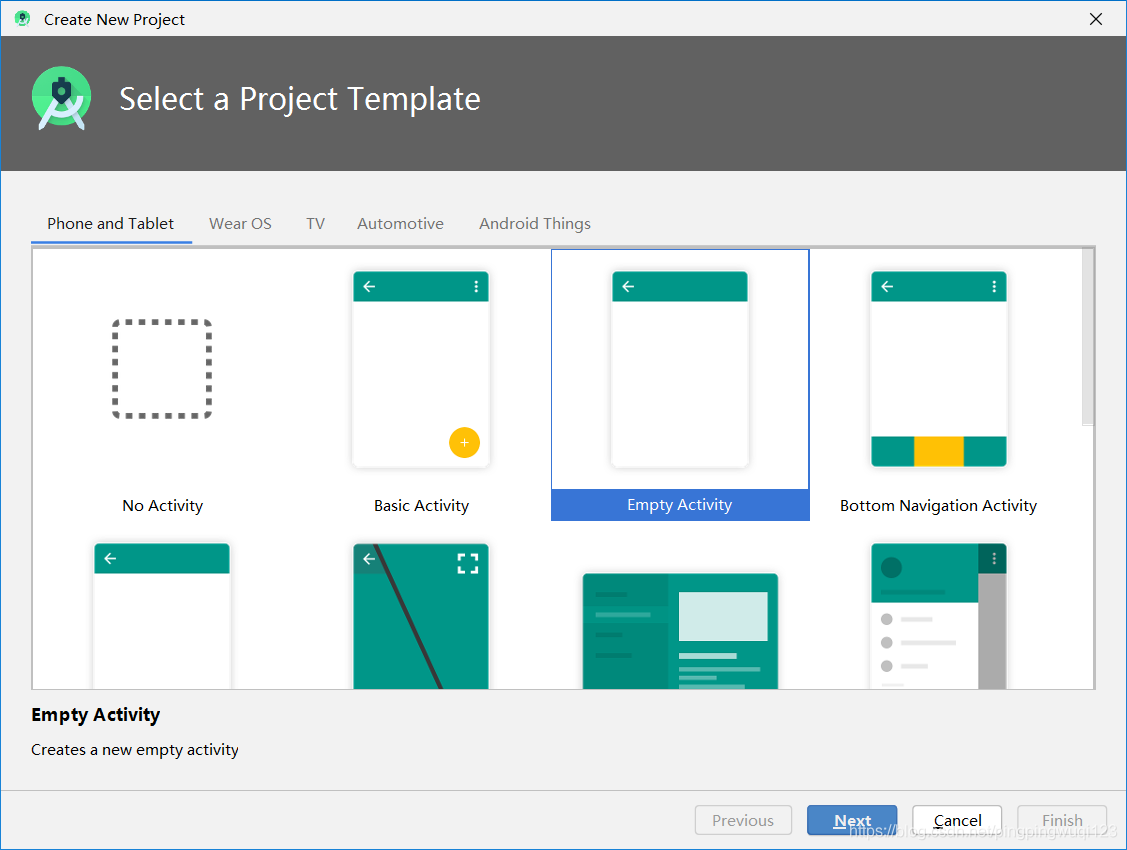This screenshot has height=850, width=1127.
Task: Click the Bottom Navigation Activity label
Action: [x=939, y=506]
